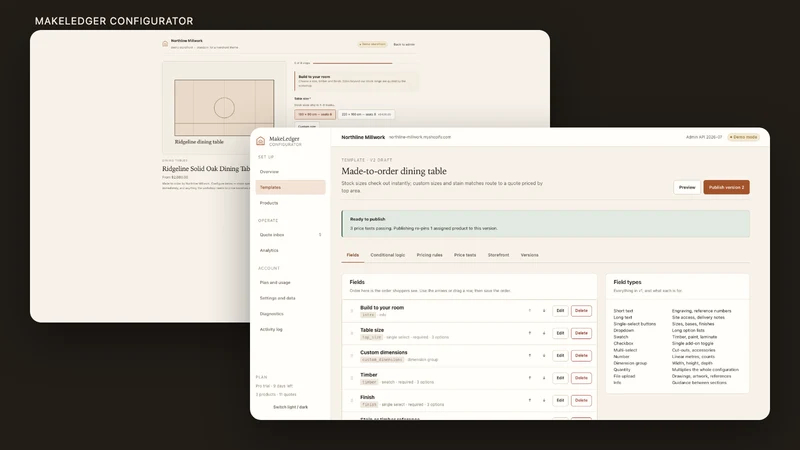
Task: Move the Timber field up
Action: click(530, 378)
